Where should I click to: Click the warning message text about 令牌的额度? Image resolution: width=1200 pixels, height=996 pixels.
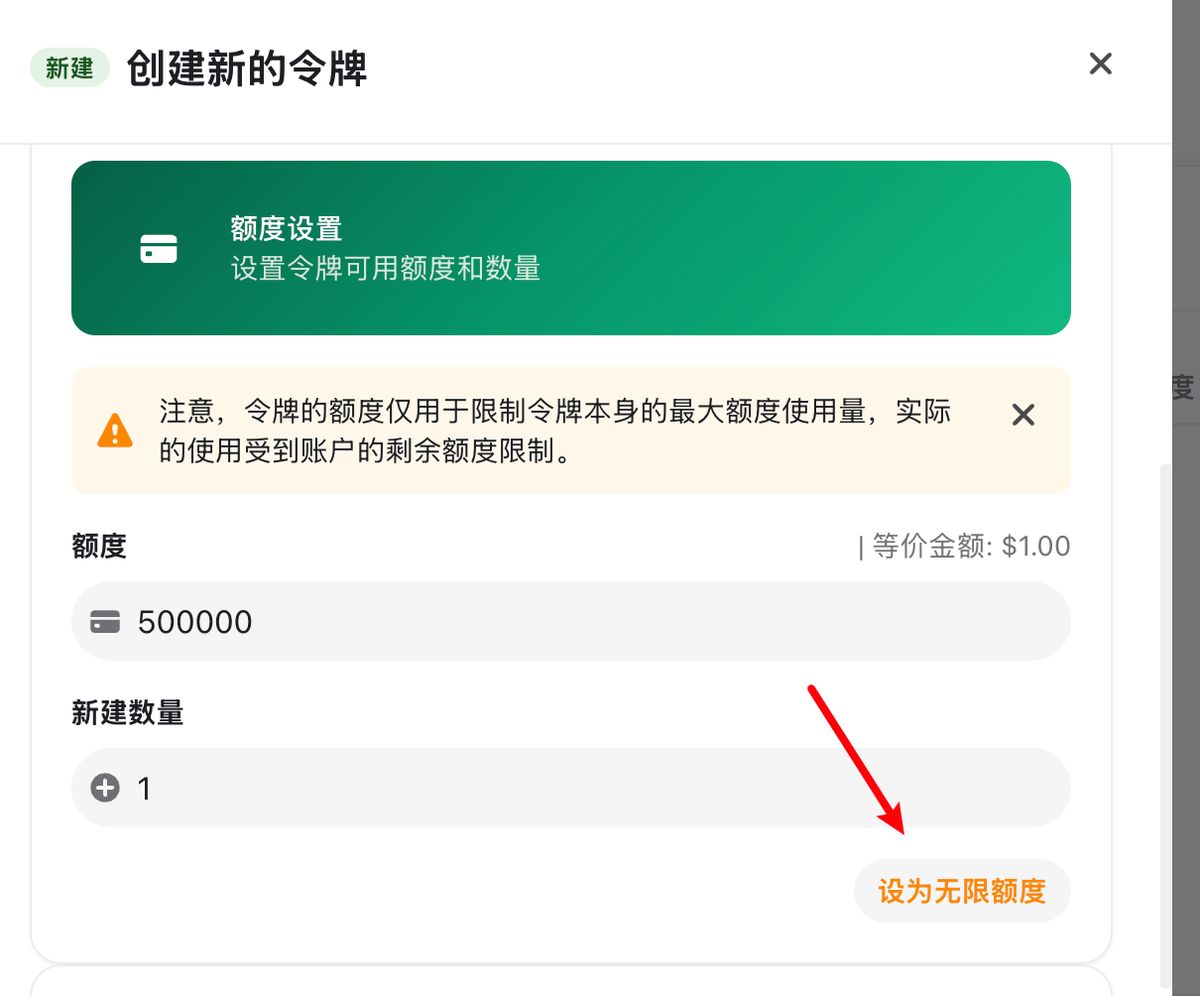[x=555, y=431]
